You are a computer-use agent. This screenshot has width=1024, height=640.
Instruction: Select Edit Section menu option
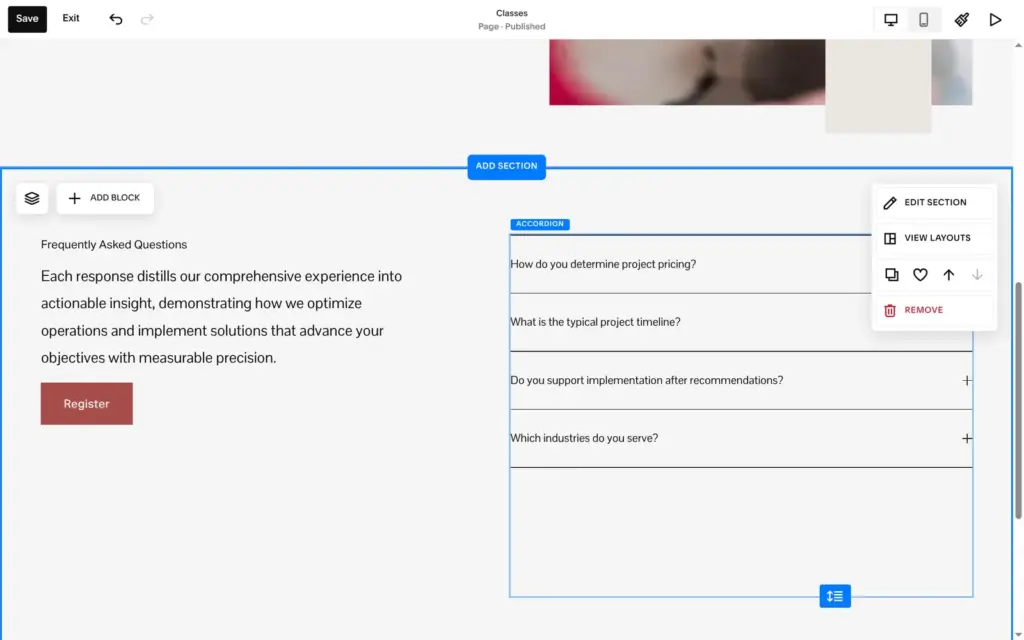tap(935, 202)
